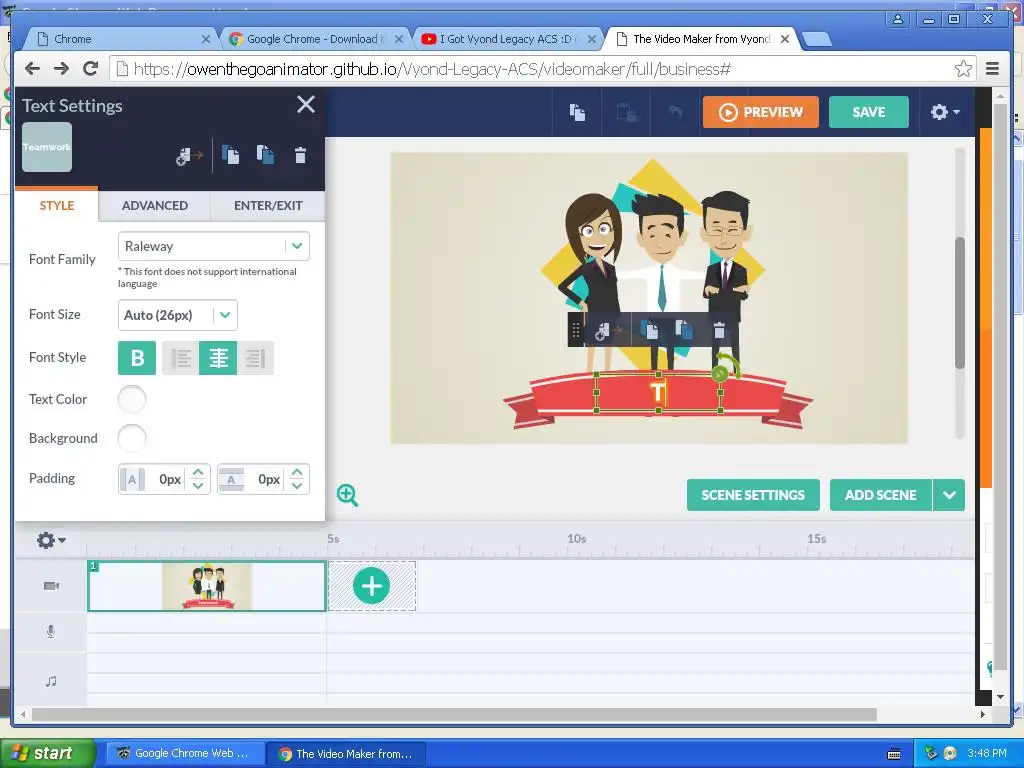
Task: Select scene 1 thumbnail in timeline
Action: pos(206,586)
